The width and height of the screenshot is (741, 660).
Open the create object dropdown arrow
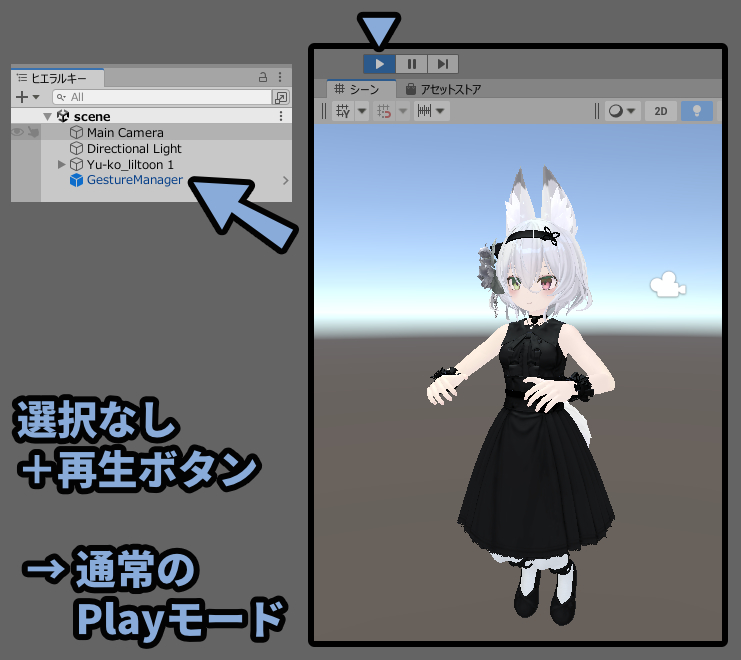coord(36,97)
